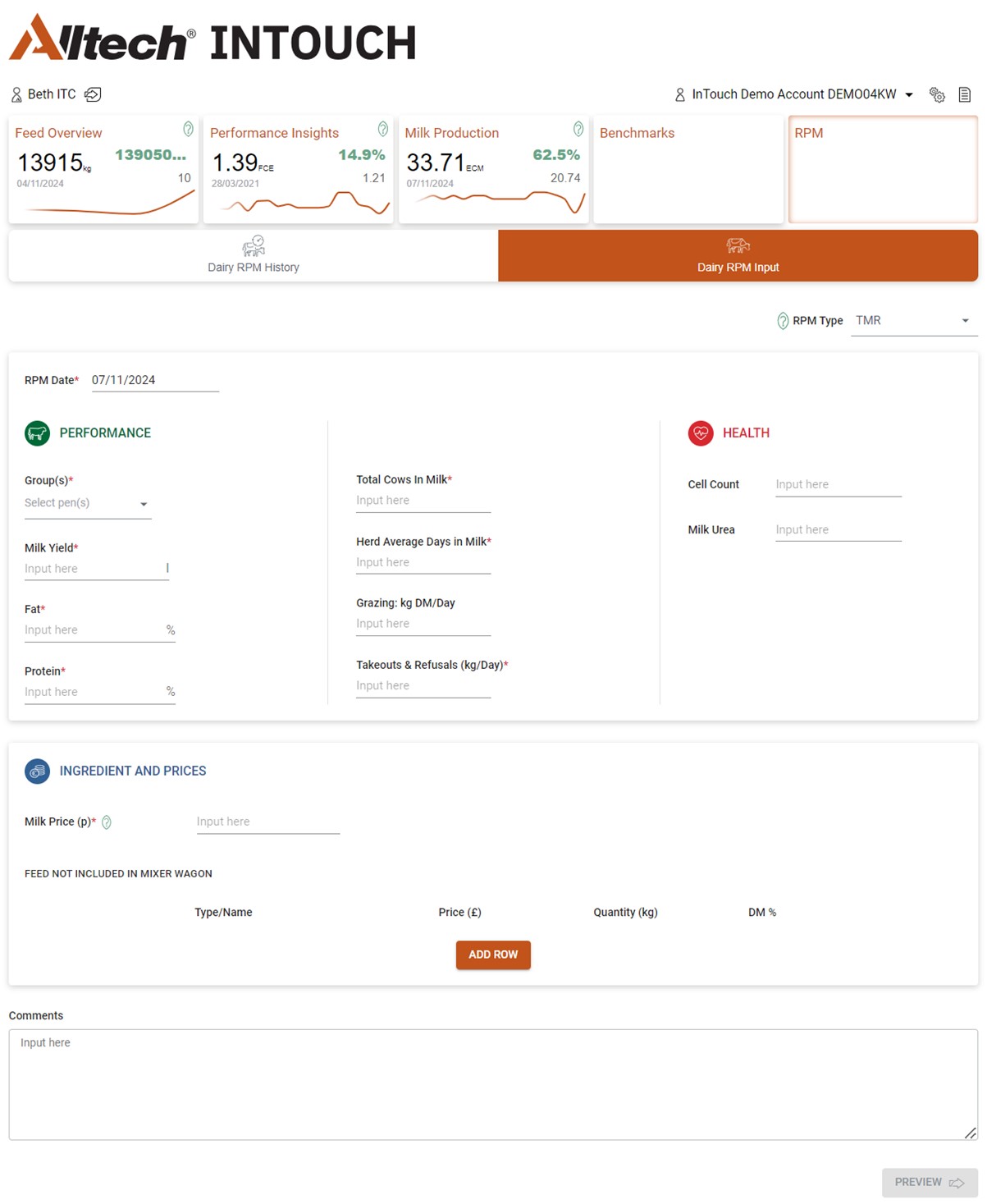Click the ADD ROW button
Viewport: 987px width, 1204px height.
pyautogui.click(x=493, y=955)
